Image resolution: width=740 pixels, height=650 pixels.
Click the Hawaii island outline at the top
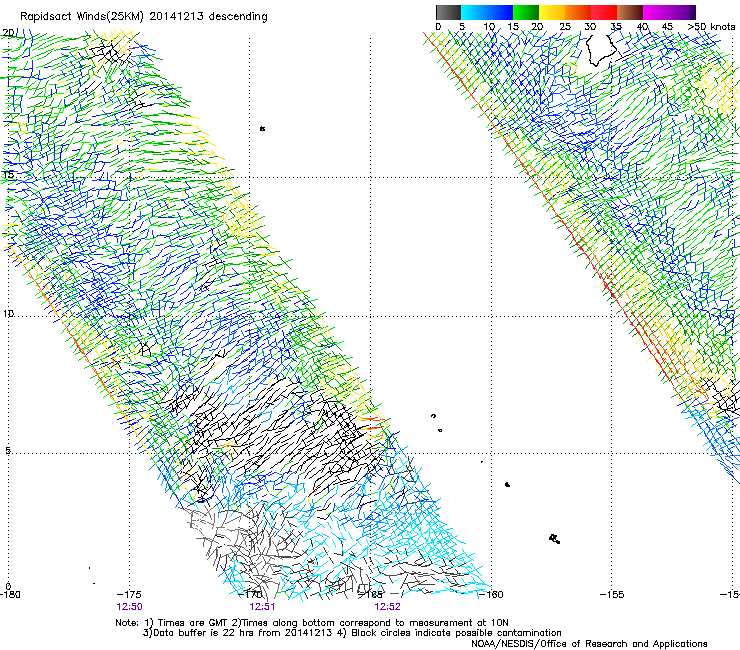[x=601, y=51]
